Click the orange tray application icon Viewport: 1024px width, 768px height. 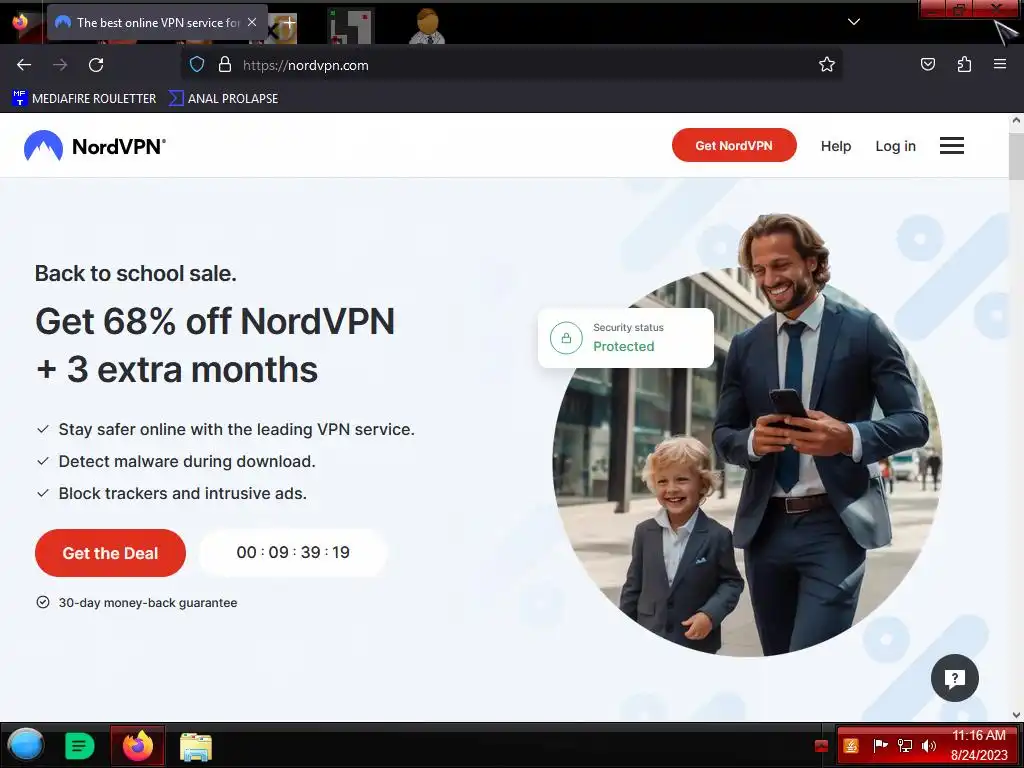851,746
